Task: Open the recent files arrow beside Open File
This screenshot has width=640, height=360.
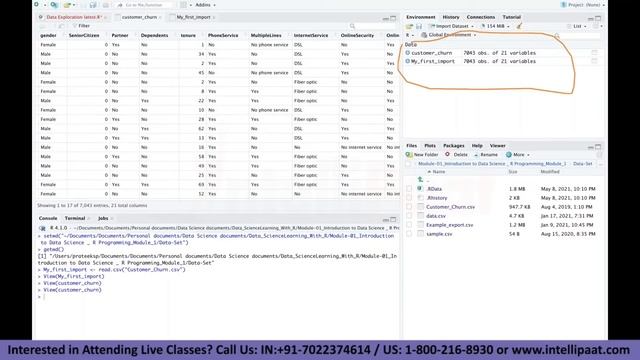Action: coord(74,5)
